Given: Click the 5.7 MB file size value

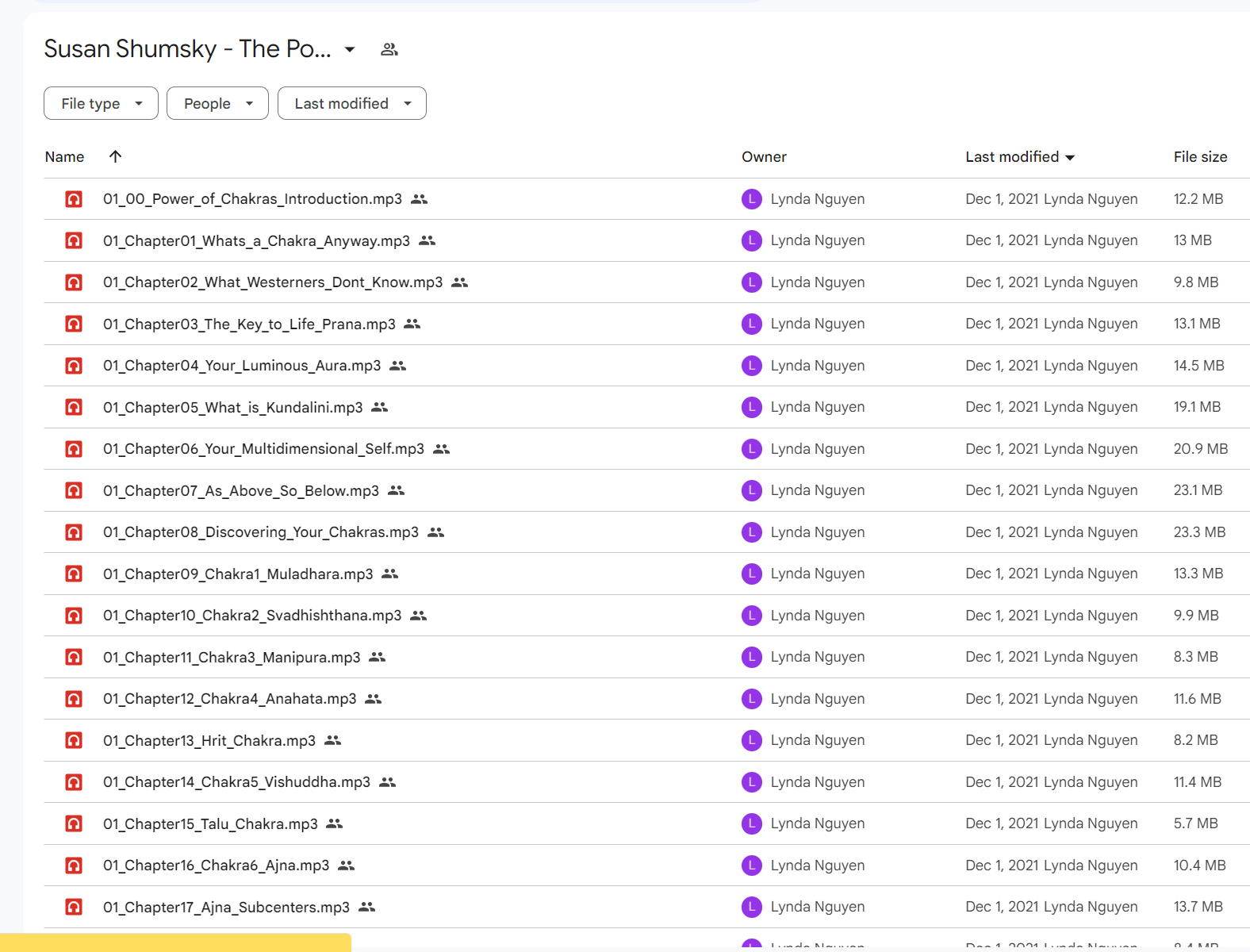Looking at the screenshot, I should [1196, 823].
